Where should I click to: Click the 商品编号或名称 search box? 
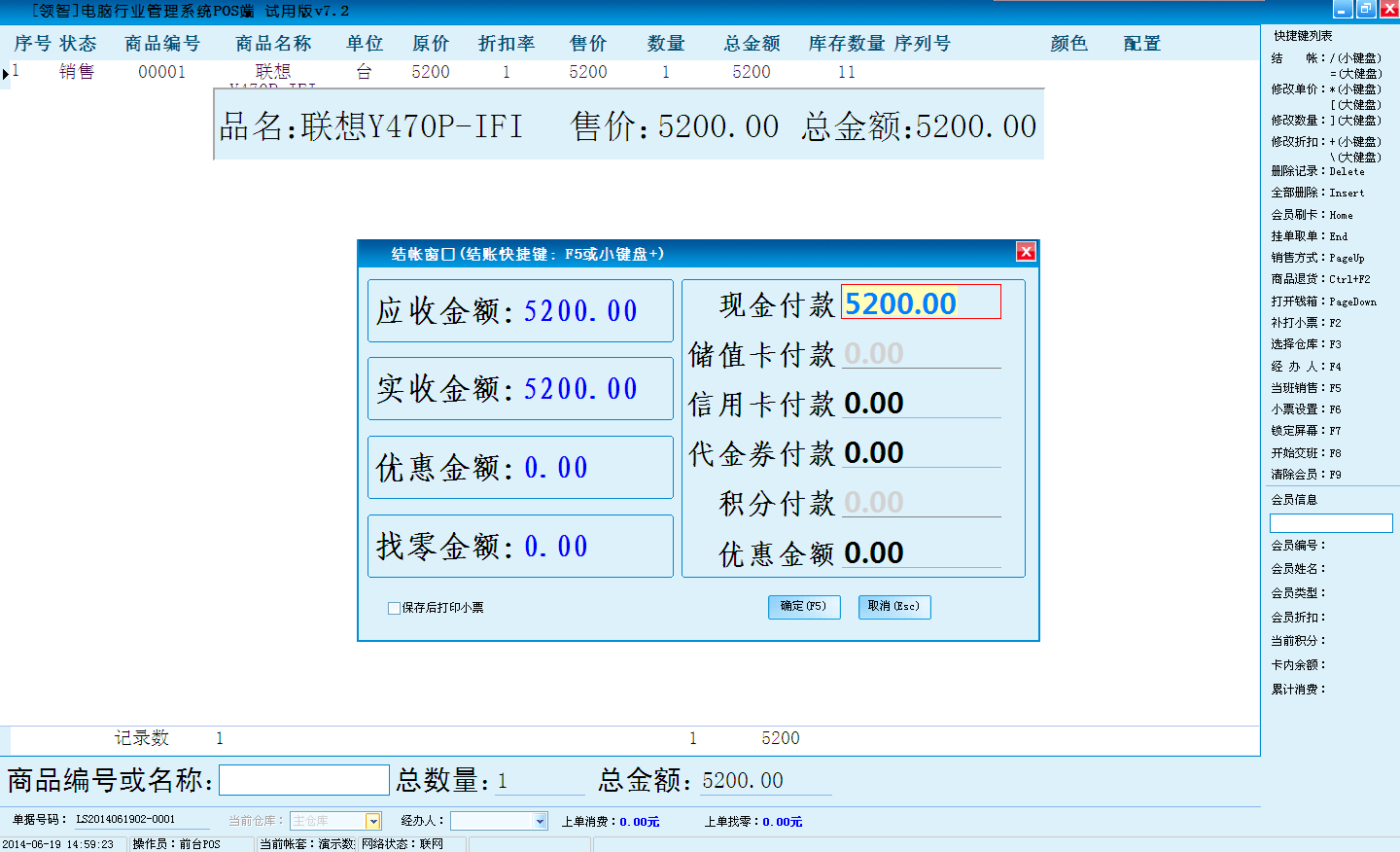[304, 780]
